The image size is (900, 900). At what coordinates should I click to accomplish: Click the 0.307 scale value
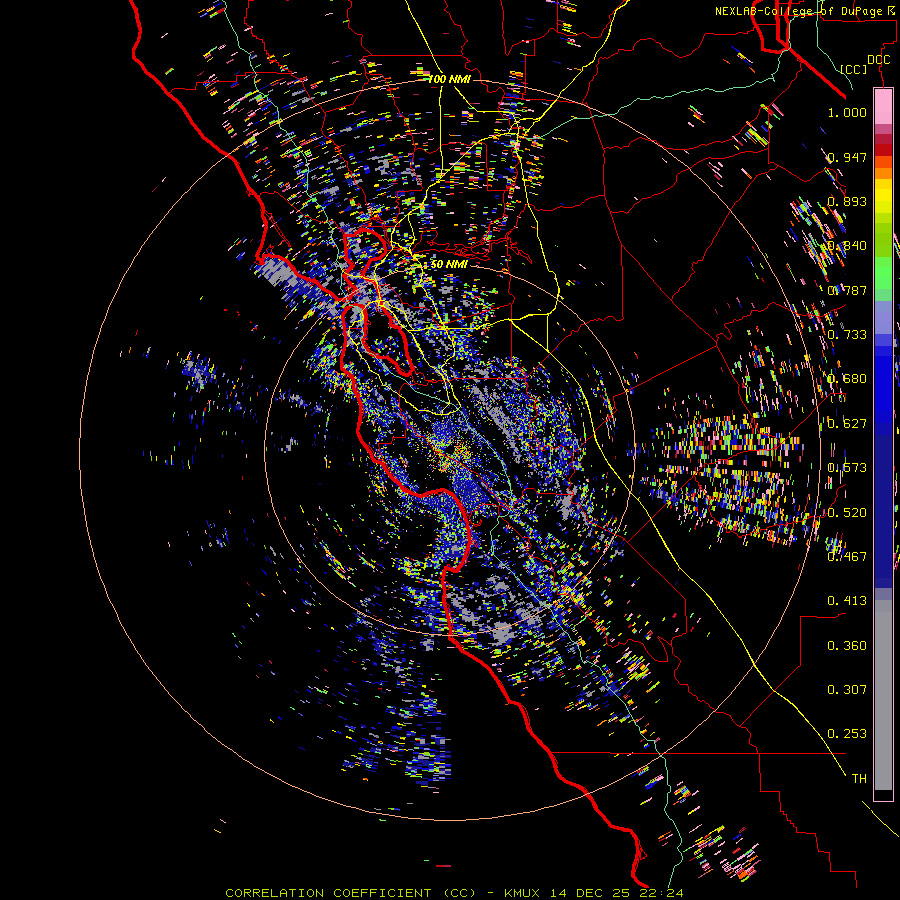coord(847,690)
